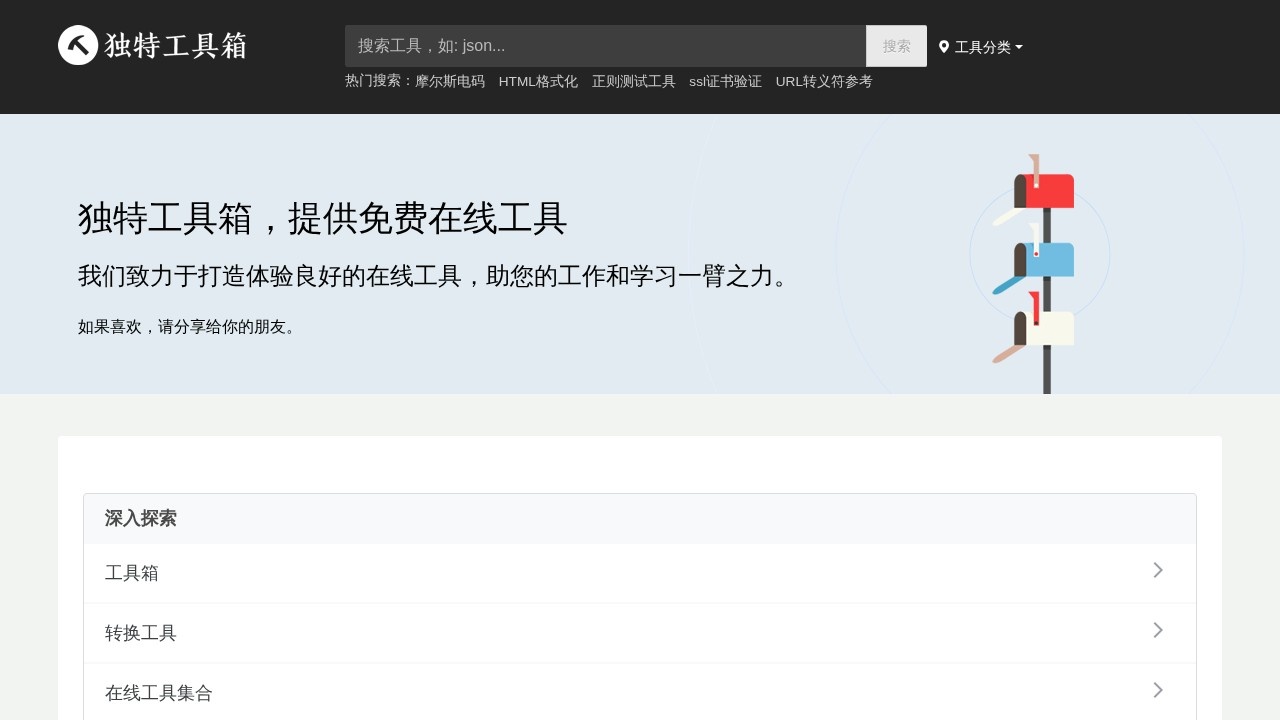Go to the ssl证书验证 hot search link

point(725,81)
